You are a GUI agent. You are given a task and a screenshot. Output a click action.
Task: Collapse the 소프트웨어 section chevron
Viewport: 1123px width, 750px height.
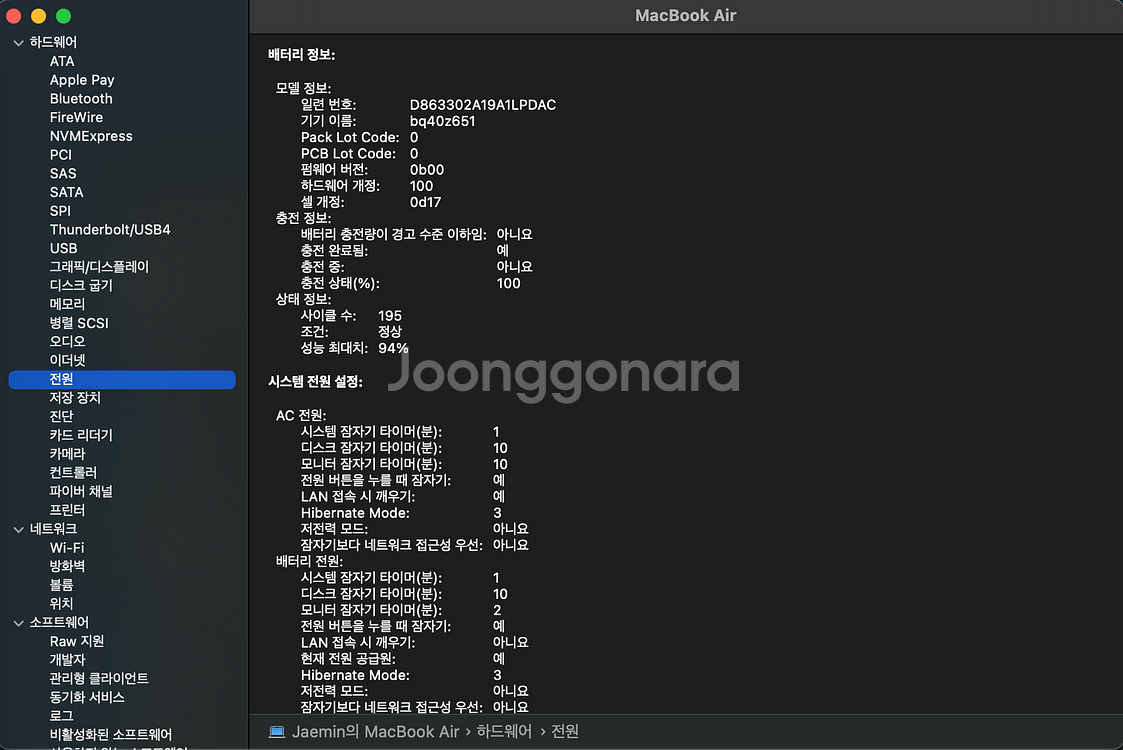point(19,623)
